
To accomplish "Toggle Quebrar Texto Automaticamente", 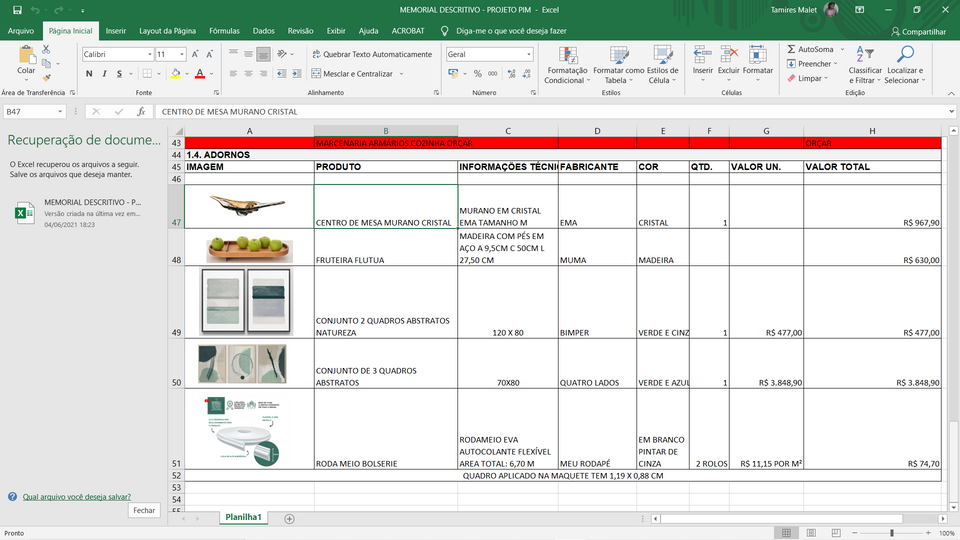I will click(x=372, y=54).
